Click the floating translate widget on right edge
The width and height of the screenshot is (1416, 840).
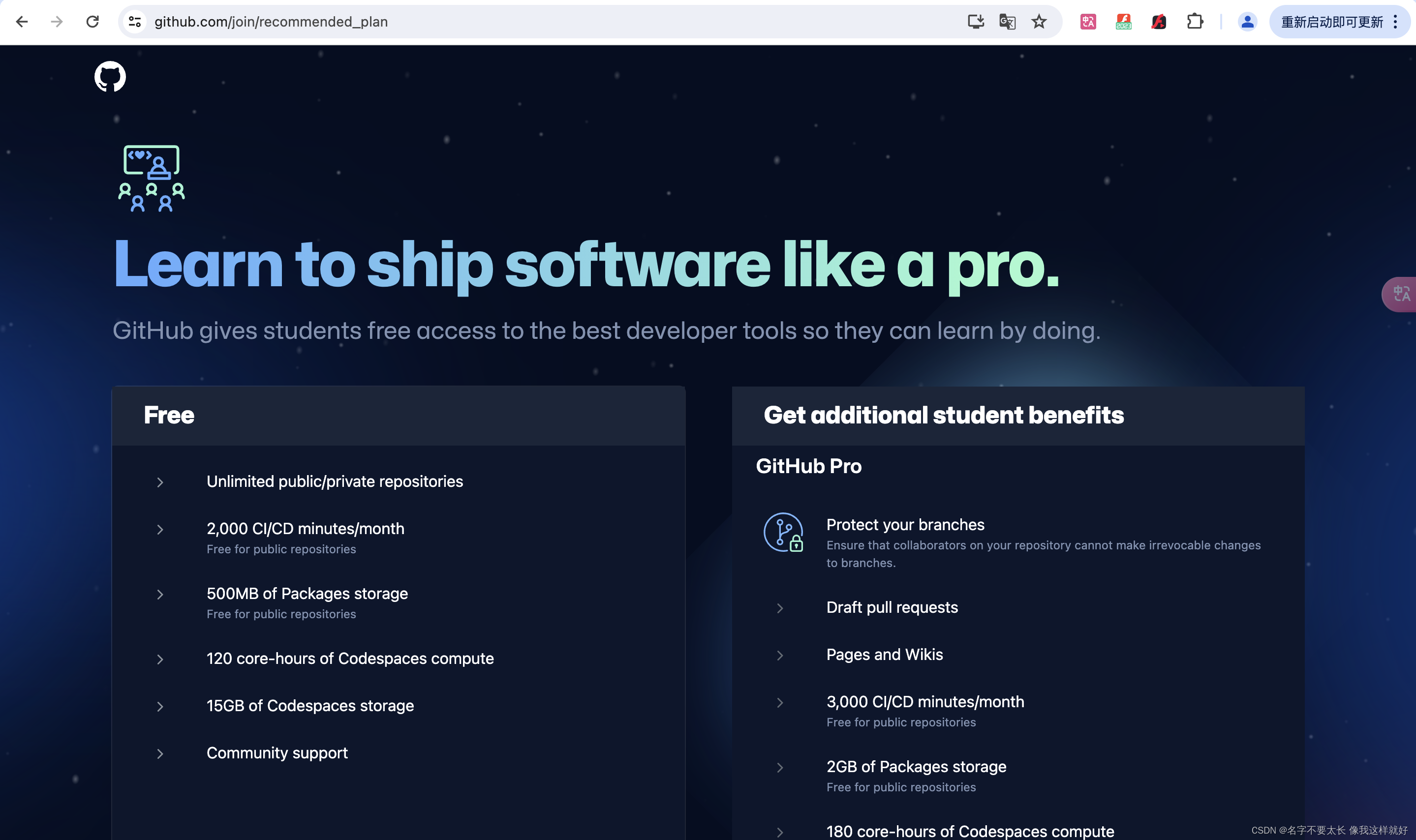point(1400,294)
